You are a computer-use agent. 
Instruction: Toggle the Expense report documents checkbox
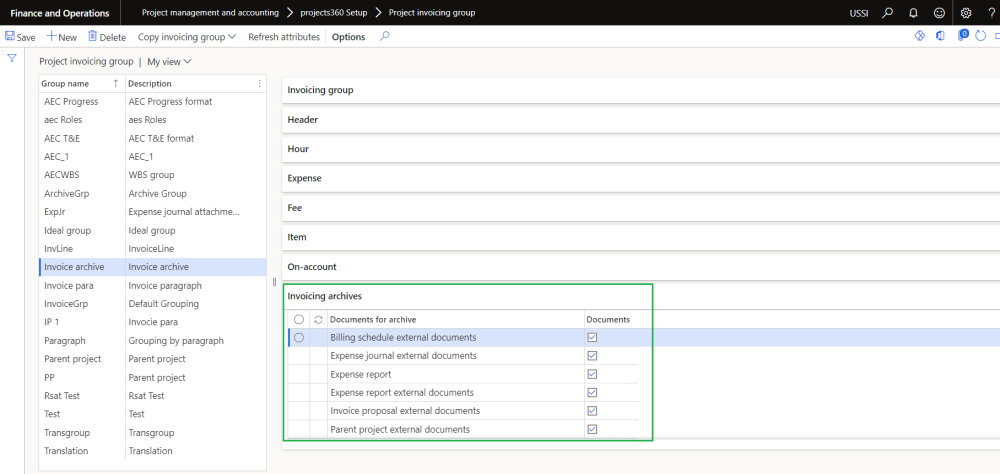pyautogui.click(x=592, y=375)
